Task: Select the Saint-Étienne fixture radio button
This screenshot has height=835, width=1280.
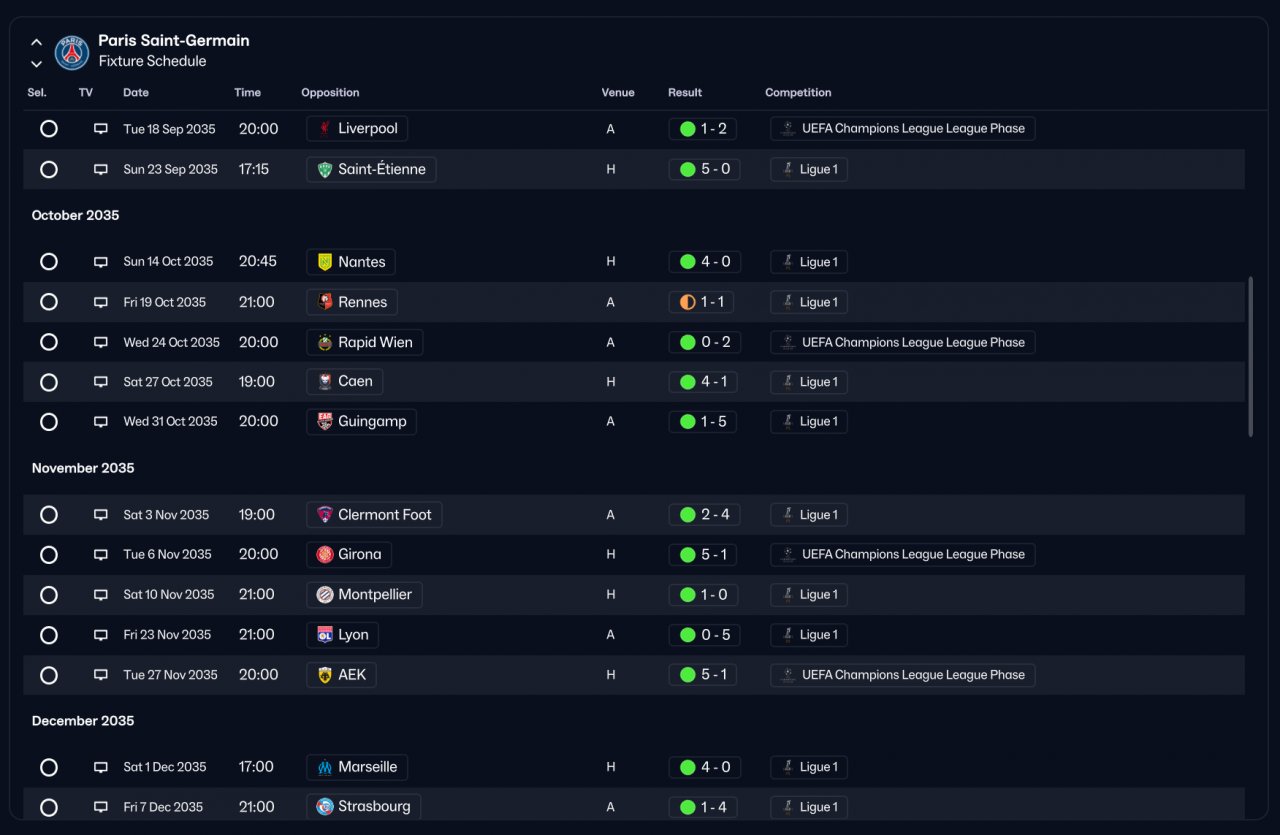Action: coord(49,169)
